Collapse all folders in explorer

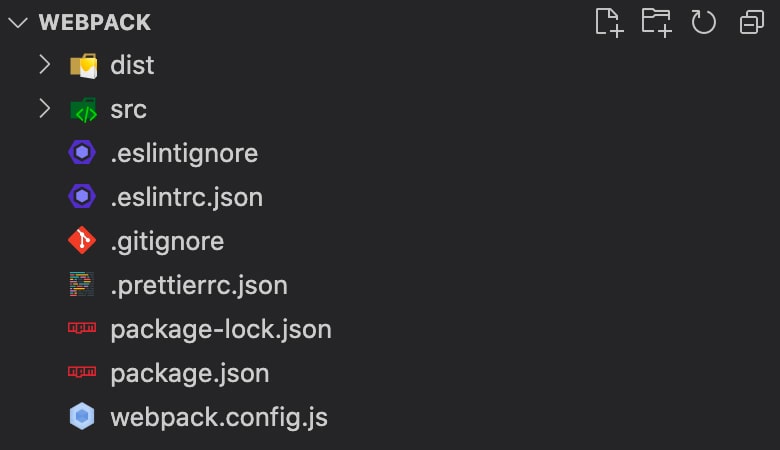(x=752, y=23)
